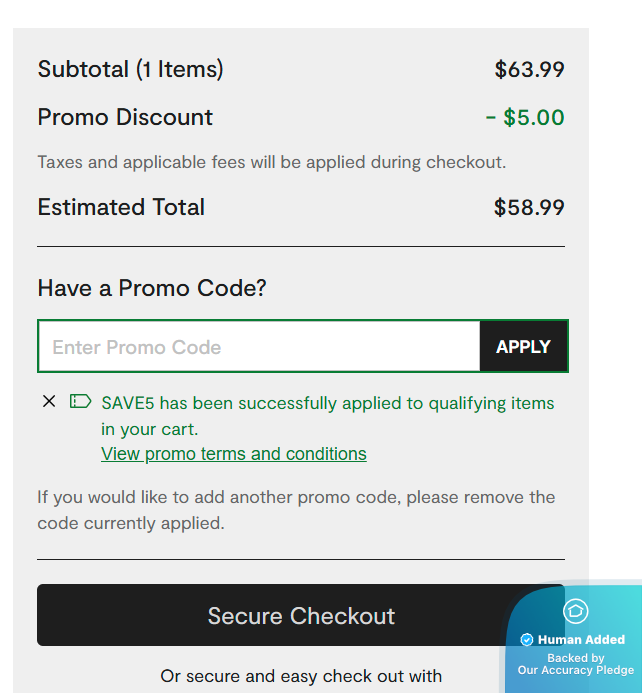Click the promo tag icon beside SAVE5

pyautogui.click(x=80, y=402)
